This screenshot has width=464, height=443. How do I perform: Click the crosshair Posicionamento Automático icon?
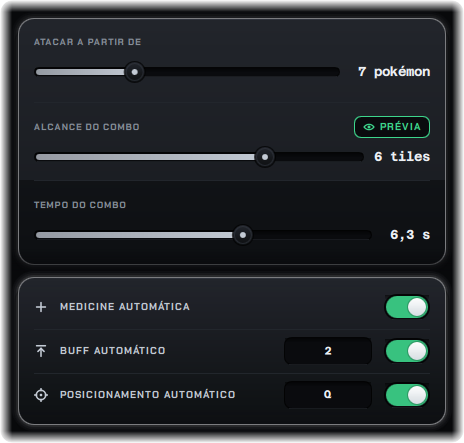tap(41, 395)
